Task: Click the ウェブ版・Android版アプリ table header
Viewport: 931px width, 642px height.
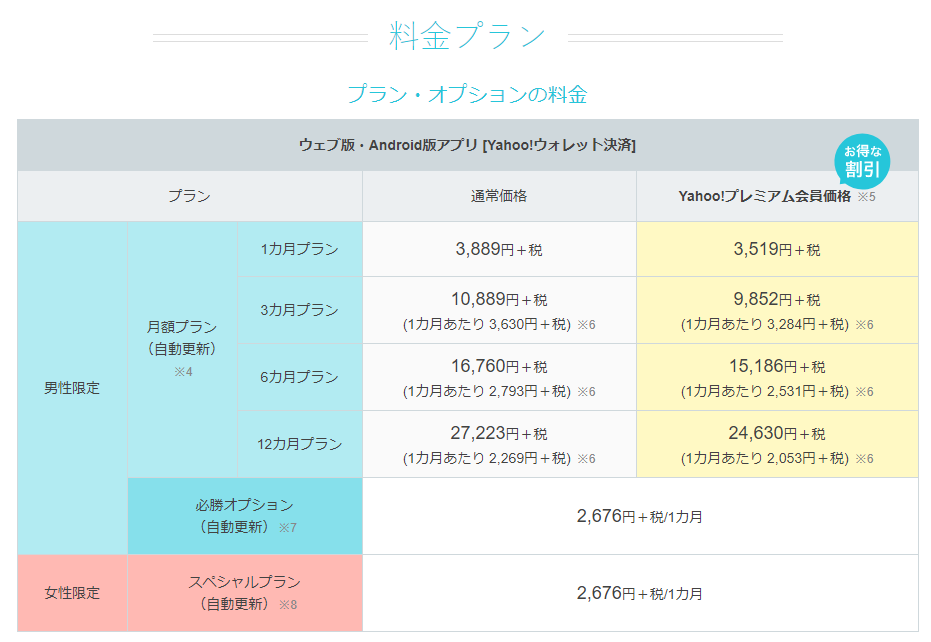Action: tap(467, 145)
